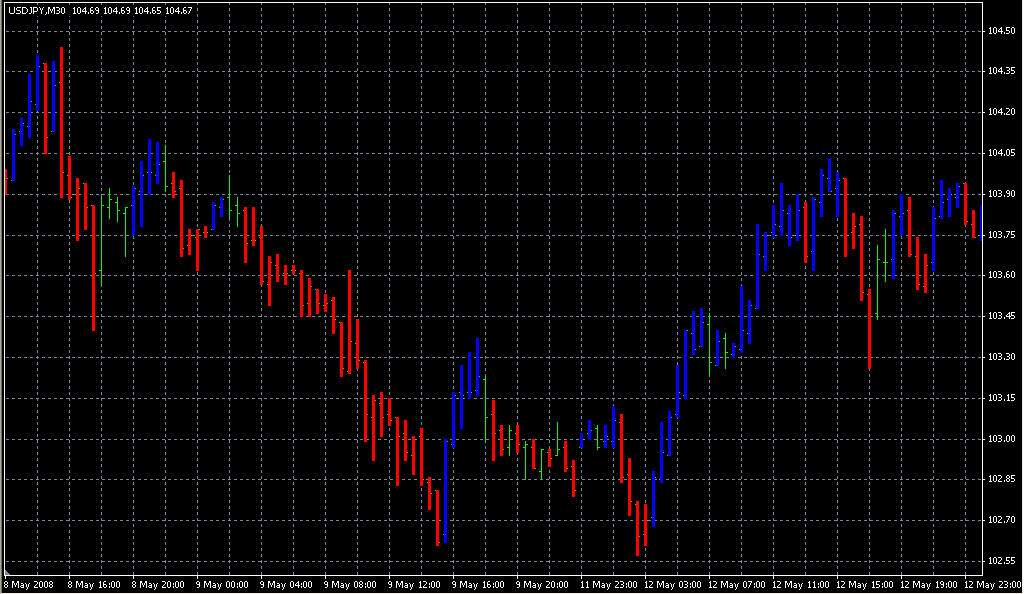Select the 104.35 price axis label
This screenshot has width=1024, height=594.
tap(1001, 71)
